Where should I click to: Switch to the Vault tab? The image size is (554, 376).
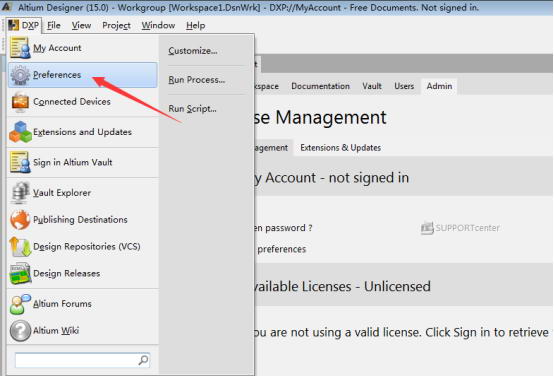click(x=372, y=86)
